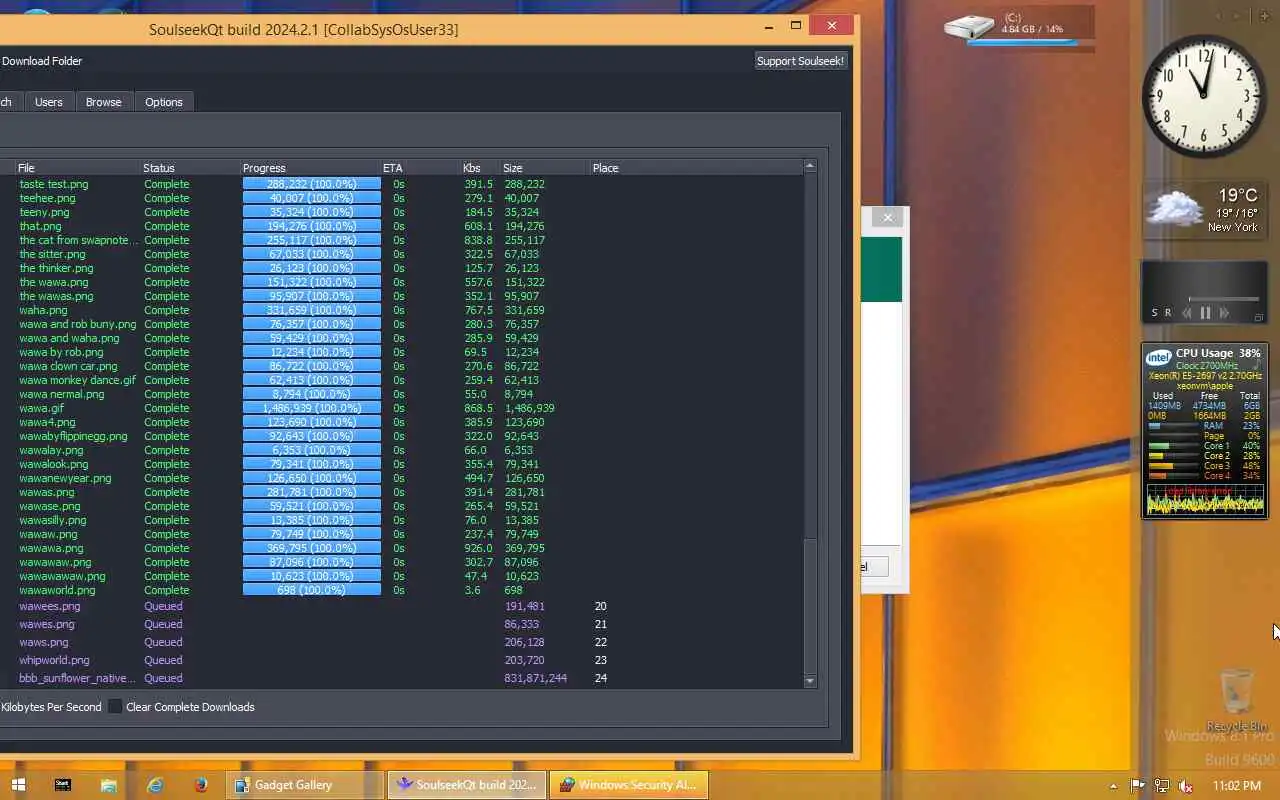Select wawa clown car.png file
Viewport: 1280px width, 800px height.
pyautogui.click(x=68, y=366)
